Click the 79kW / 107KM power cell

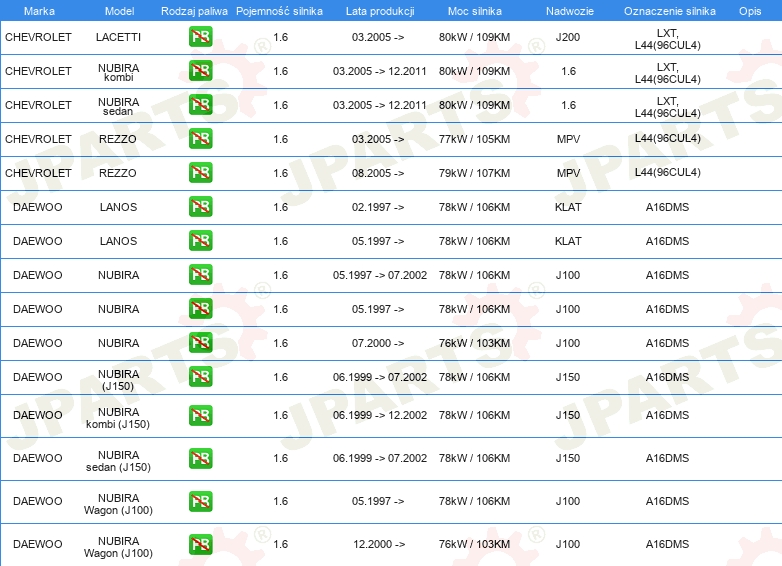(474, 173)
